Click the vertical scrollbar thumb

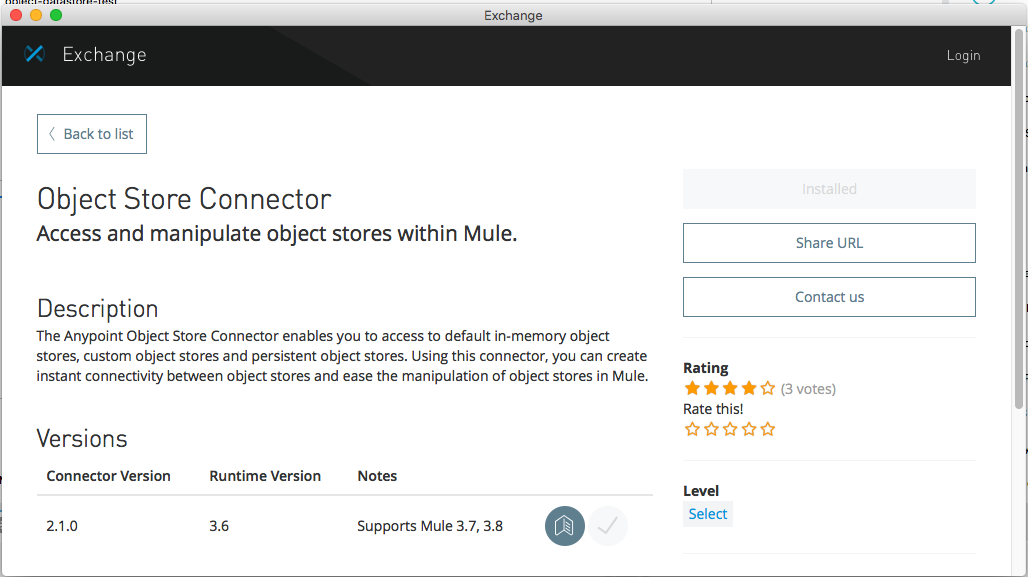point(1019,220)
